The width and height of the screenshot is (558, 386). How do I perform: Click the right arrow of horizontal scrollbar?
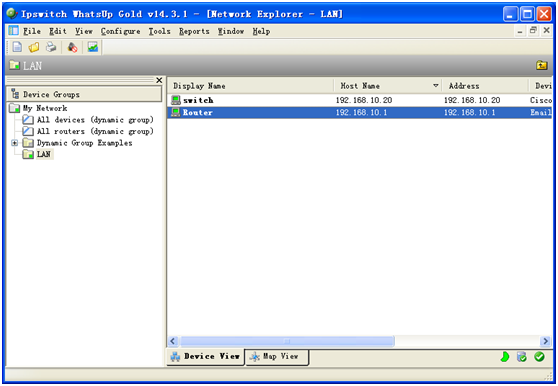coord(545,341)
